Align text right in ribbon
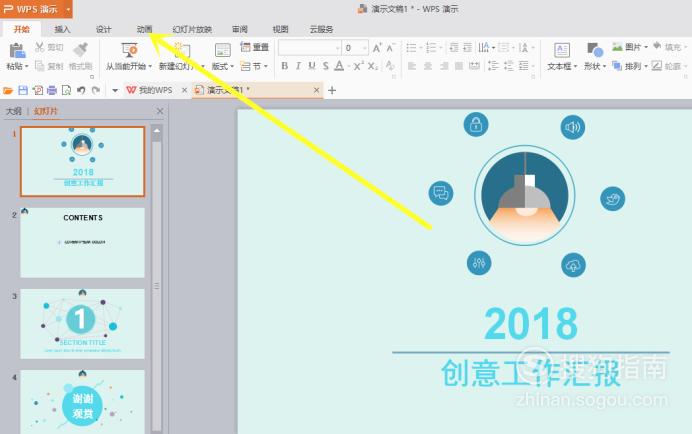The width and height of the screenshot is (692, 434). click(444, 66)
